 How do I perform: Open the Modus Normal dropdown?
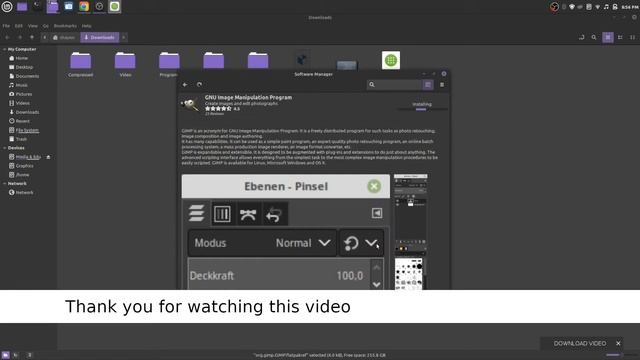[262, 243]
